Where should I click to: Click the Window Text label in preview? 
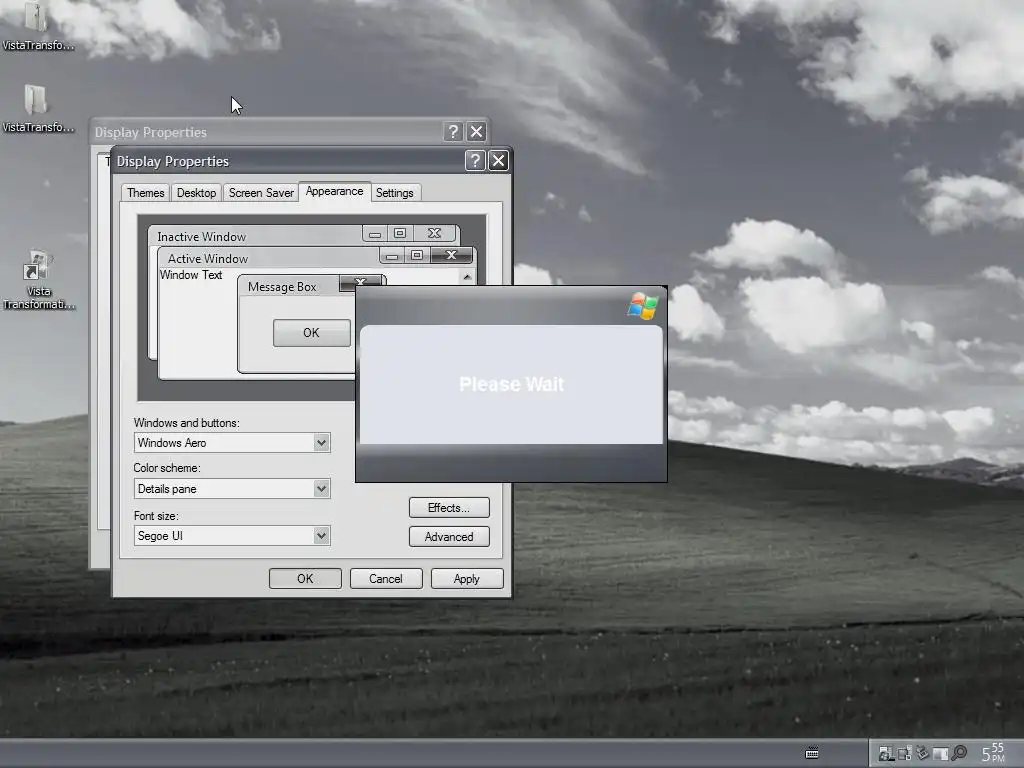coord(191,275)
